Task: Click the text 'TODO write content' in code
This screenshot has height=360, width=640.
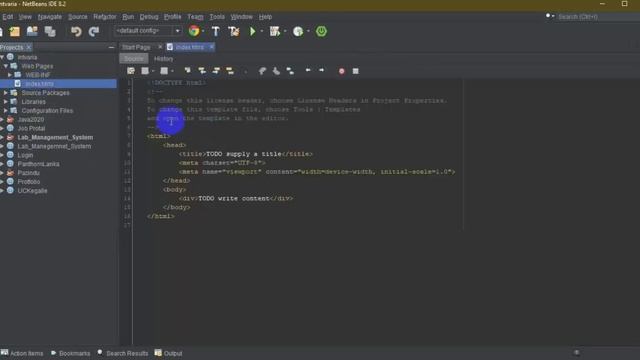Action: tap(233, 198)
